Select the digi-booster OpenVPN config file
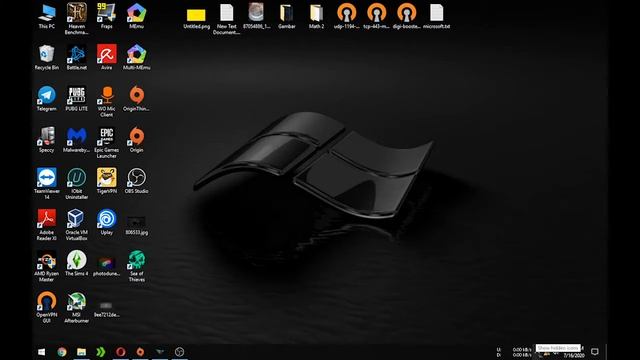This screenshot has width=640, height=360. pyautogui.click(x=407, y=16)
